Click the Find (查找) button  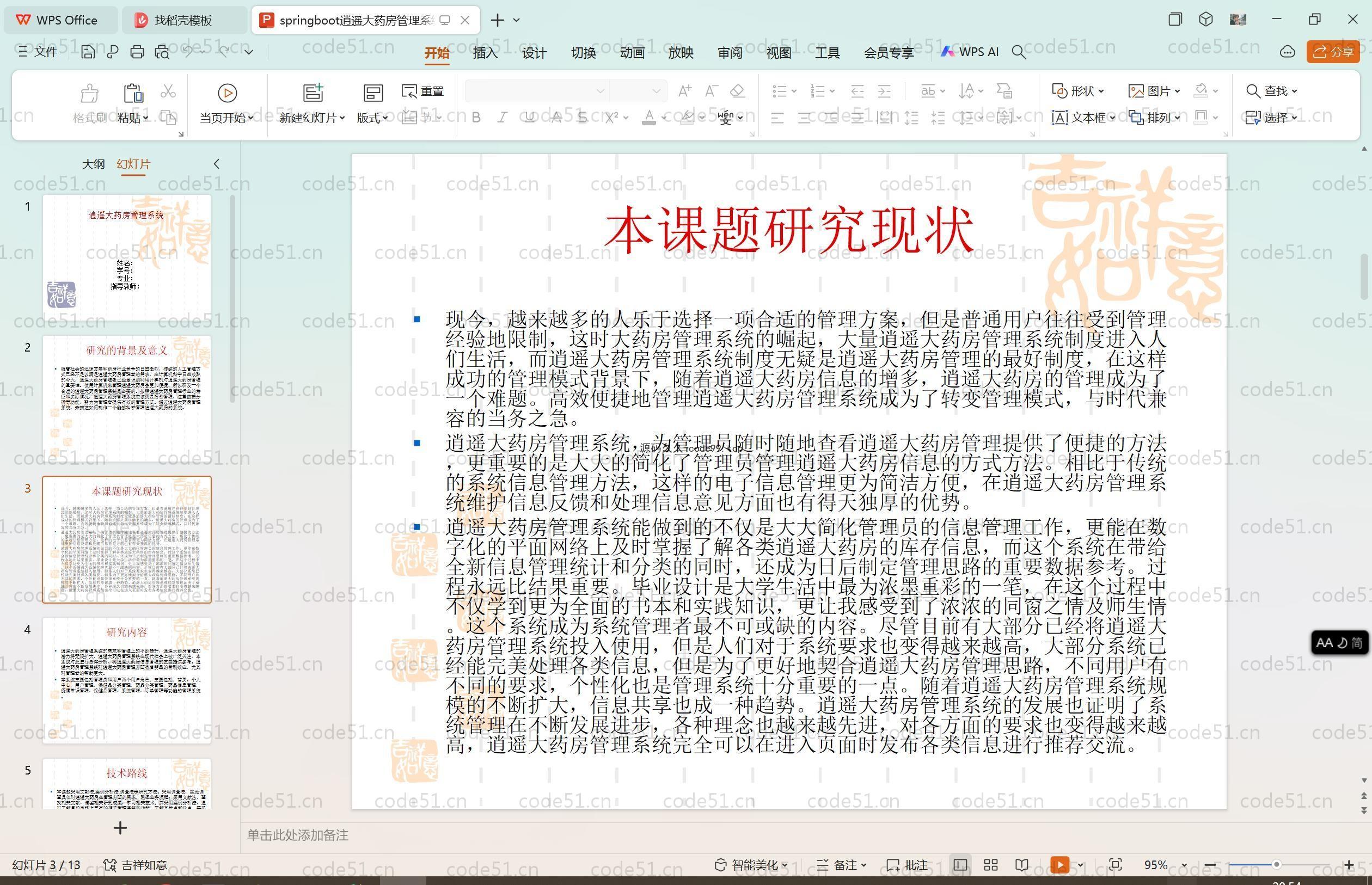1271,91
